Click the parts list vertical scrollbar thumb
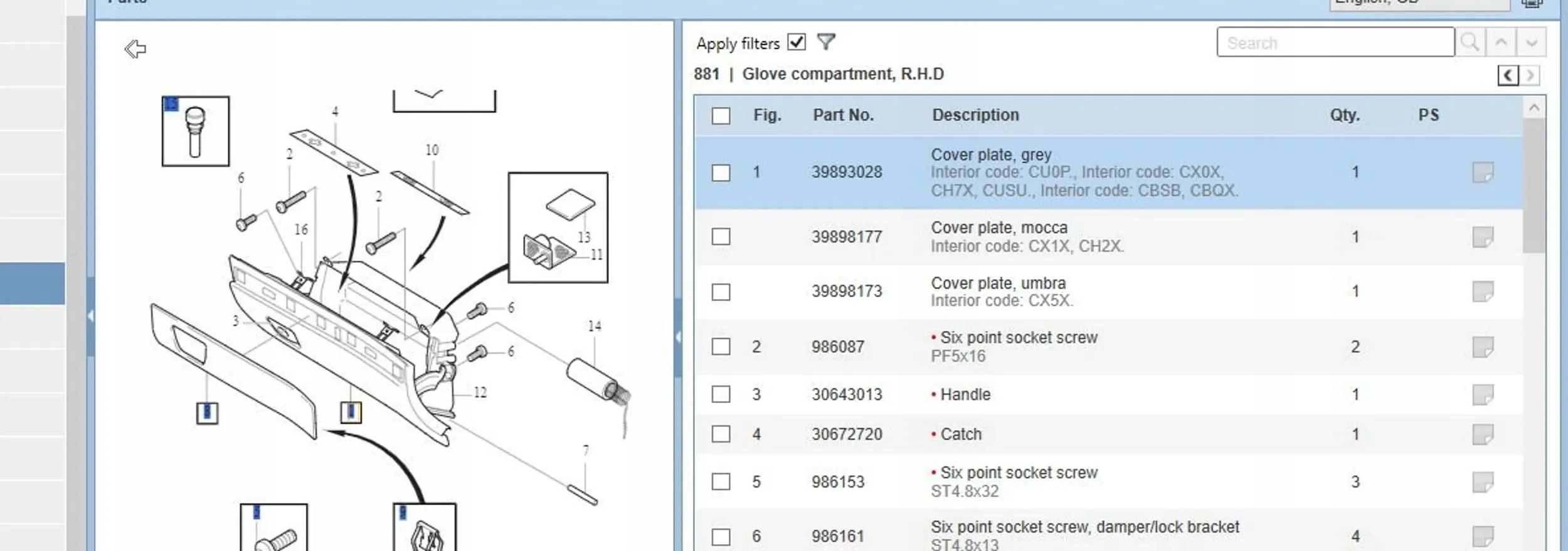The width and height of the screenshot is (1568, 551). click(x=1534, y=186)
